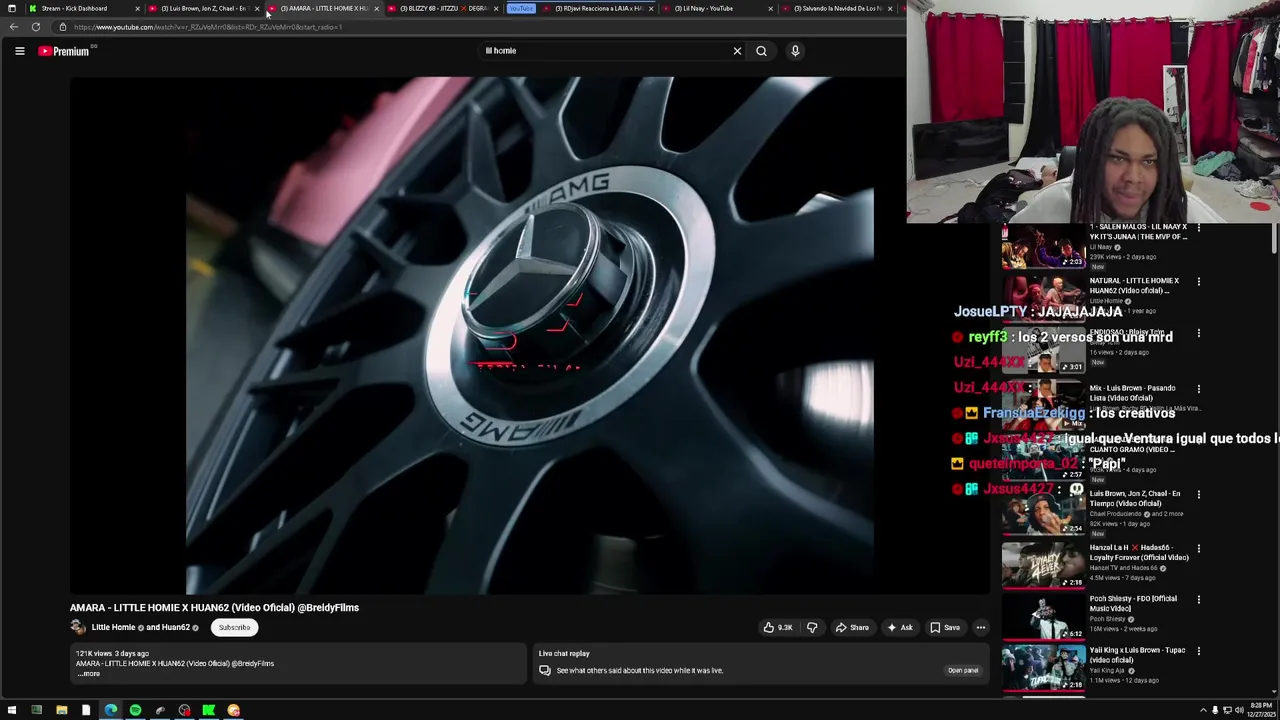This screenshot has height=720, width=1280.
Task: Click the YouTube Premium logo
Action: pos(66,51)
